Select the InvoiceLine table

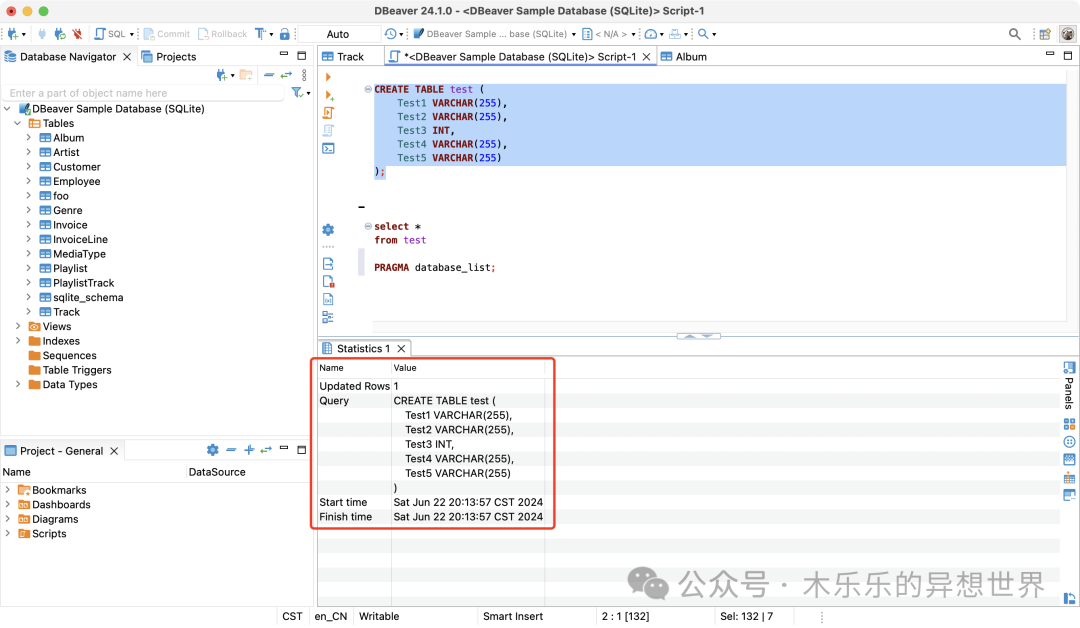coord(80,239)
